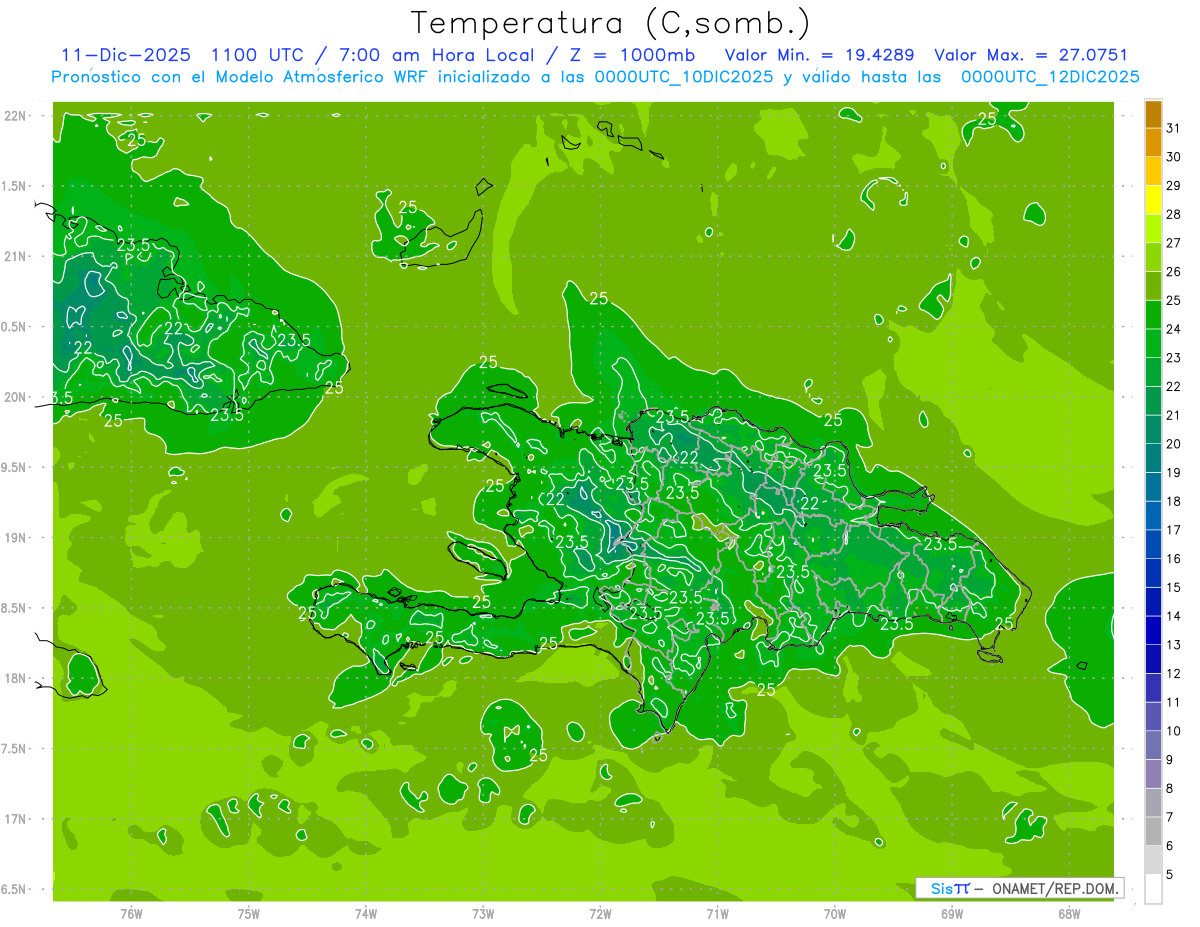
Task: Click the 72W longitude axis label
Action: [x=600, y=913]
